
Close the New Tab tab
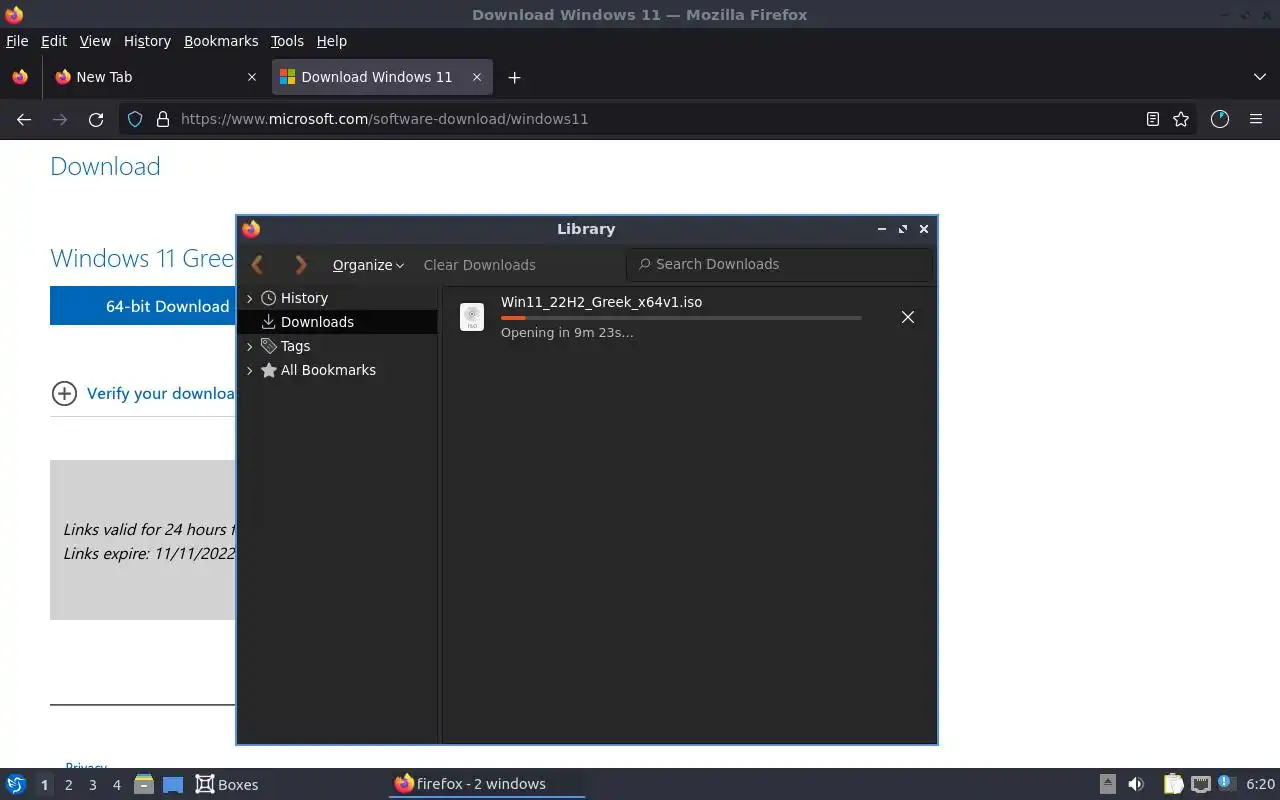(251, 77)
